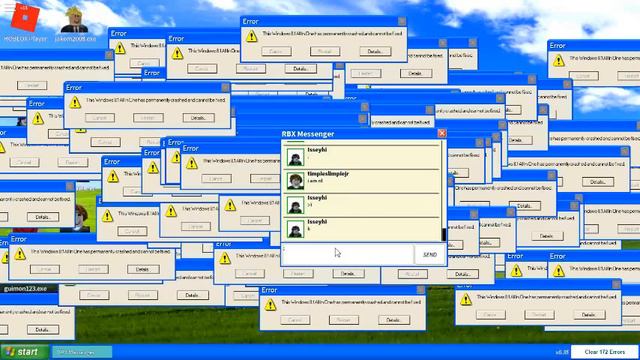Click Details in Error dialog above RBX Messenger

tap(375, 51)
